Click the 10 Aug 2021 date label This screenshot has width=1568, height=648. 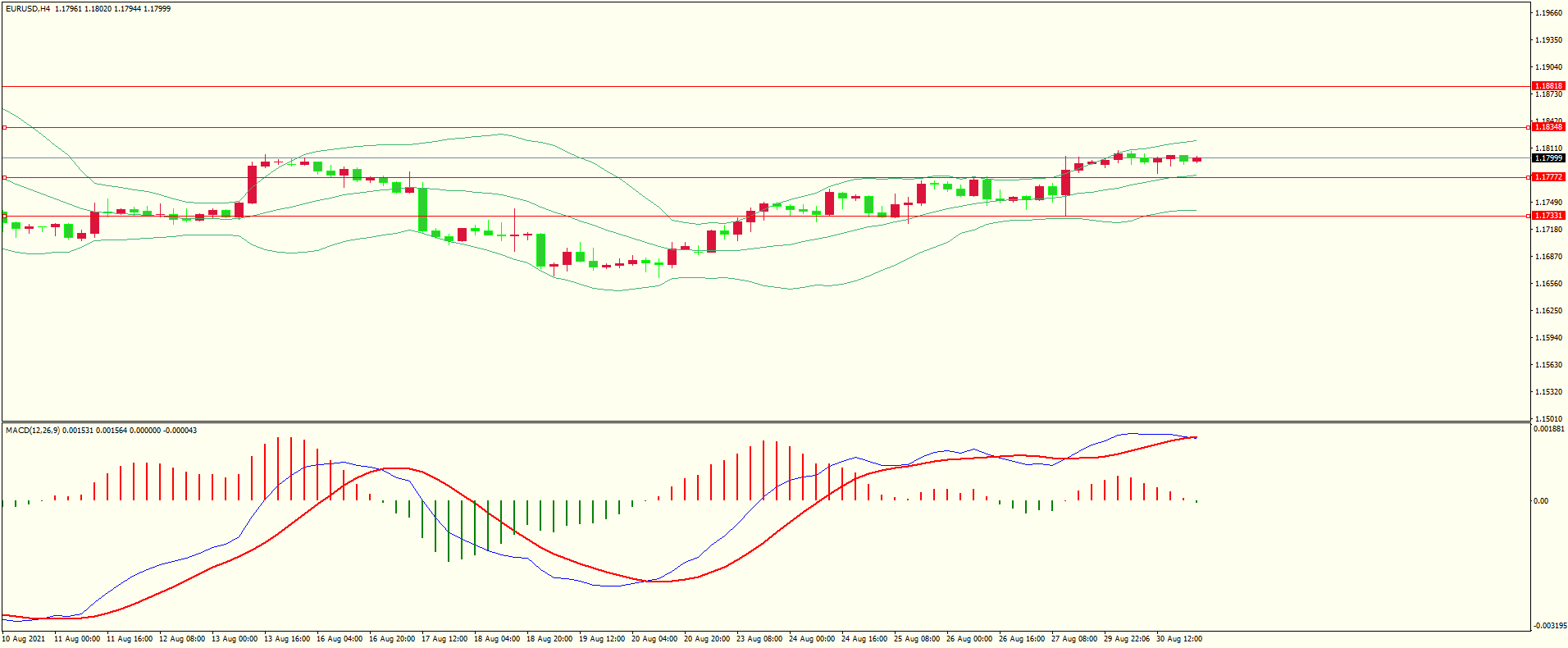point(24,639)
